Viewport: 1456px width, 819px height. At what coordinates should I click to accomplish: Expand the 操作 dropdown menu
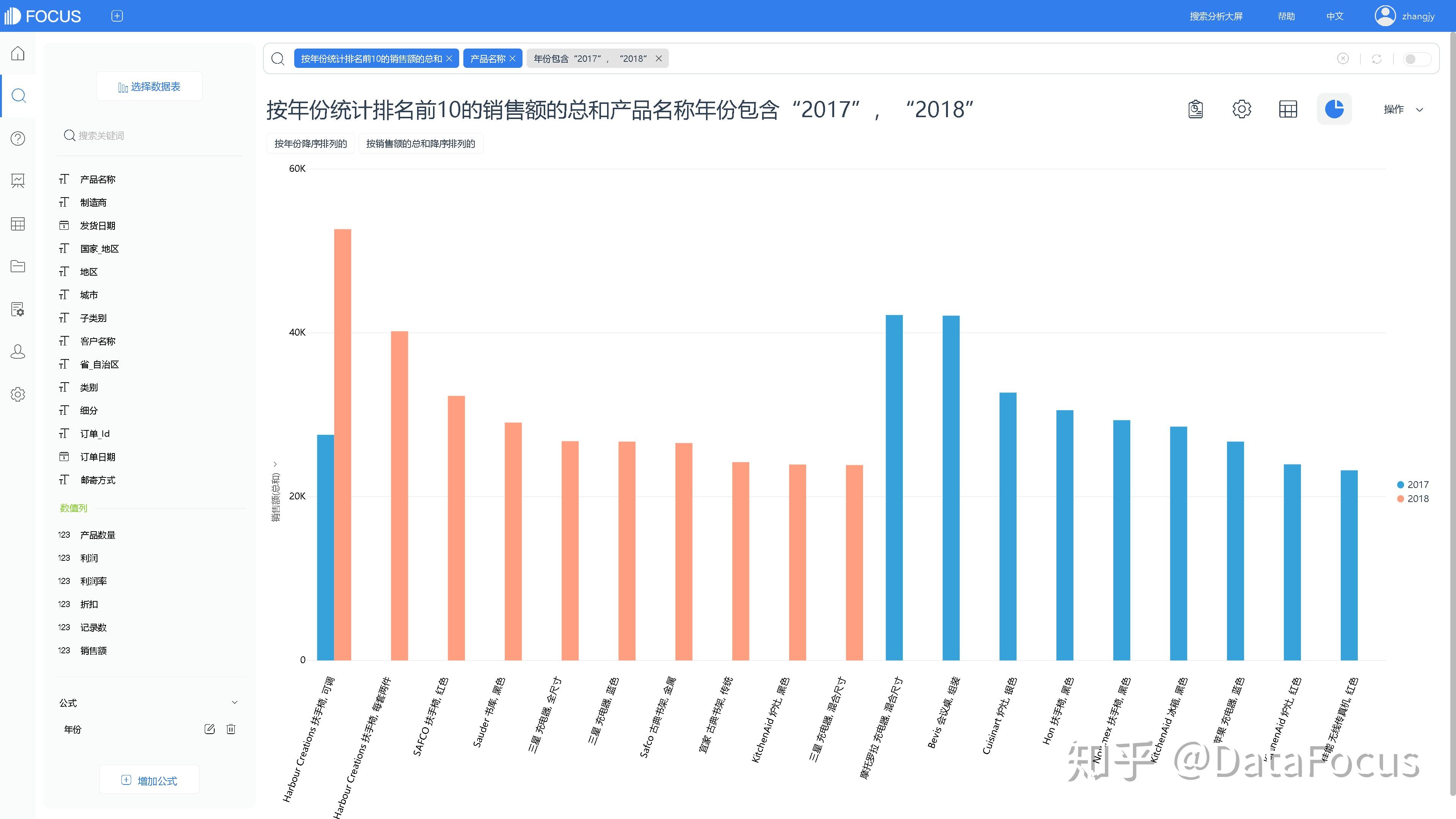(x=1403, y=109)
